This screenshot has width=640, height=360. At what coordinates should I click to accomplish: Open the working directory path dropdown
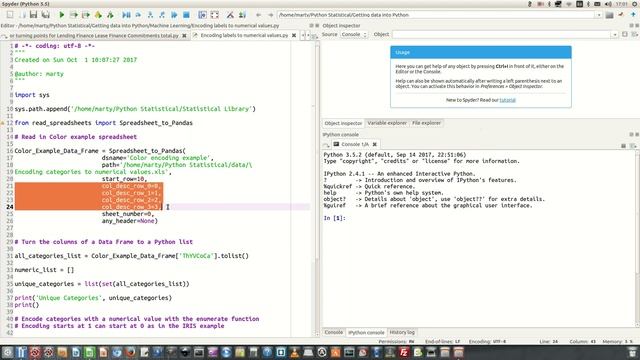point(598,15)
